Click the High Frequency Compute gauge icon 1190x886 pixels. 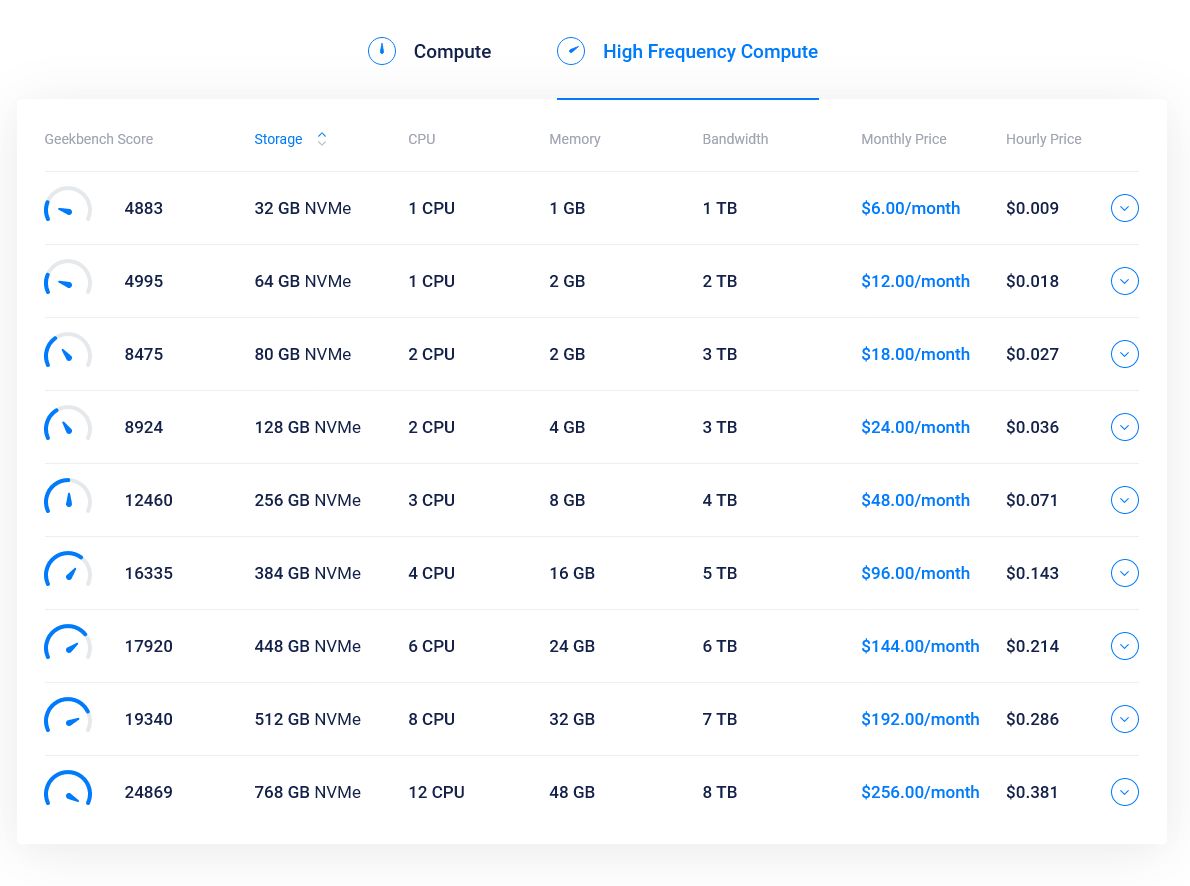point(571,51)
